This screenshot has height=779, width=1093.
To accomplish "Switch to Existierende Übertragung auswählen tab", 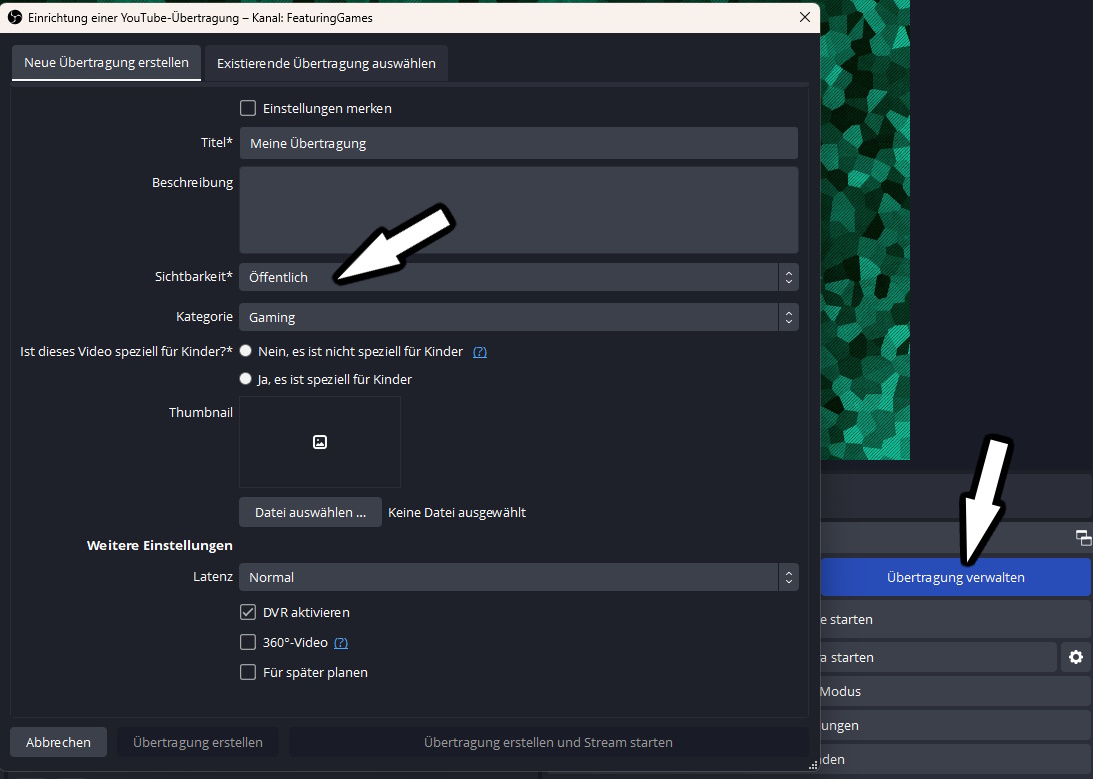I will [x=326, y=63].
